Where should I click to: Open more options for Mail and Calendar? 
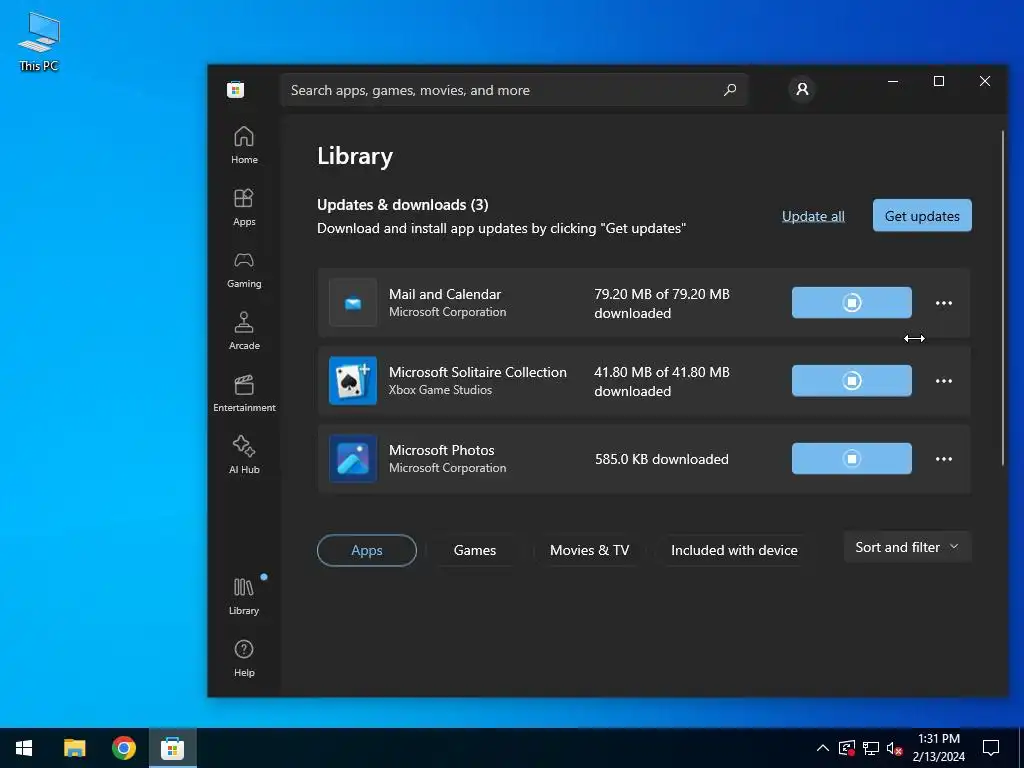click(x=944, y=303)
